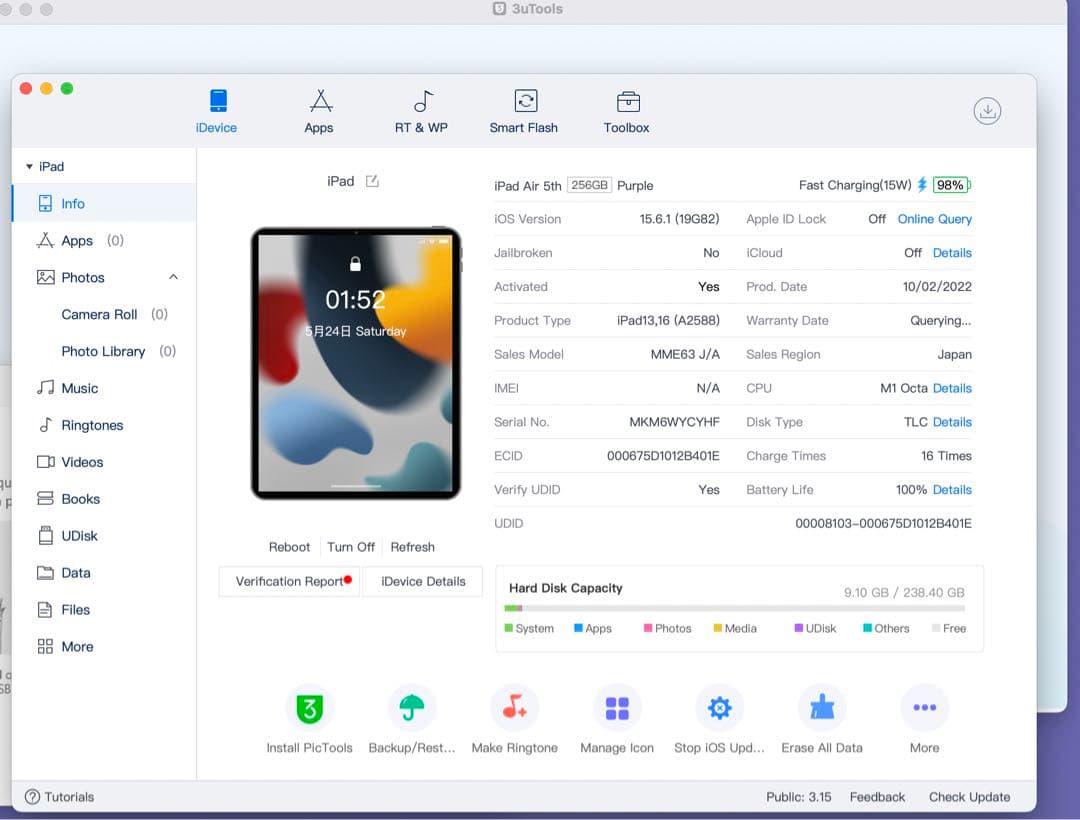Click the Public: 3.15 version text
The width and height of the screenshot is (1080, 820).
click(x=798, y=797)
